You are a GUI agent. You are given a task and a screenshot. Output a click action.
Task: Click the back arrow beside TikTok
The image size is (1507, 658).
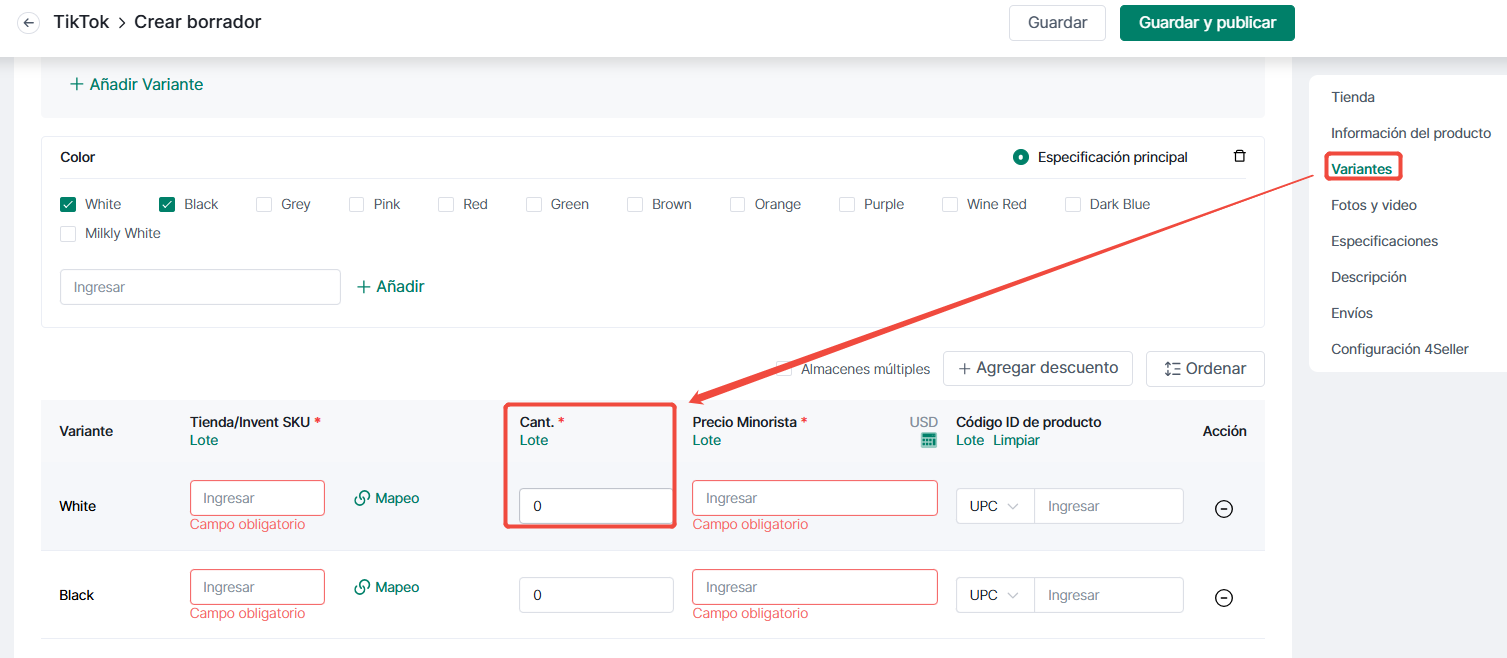point(29,22)
